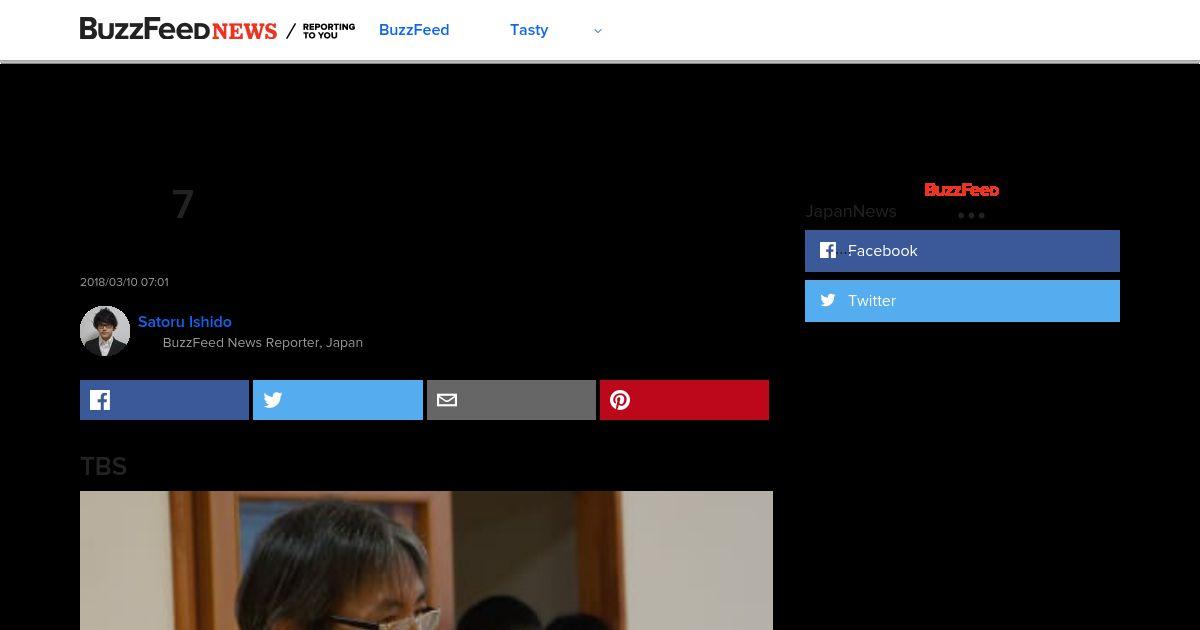Viewport: 1200px width, 630px height.
Task: Expand the header chevron dropdown
Action: (598, 31)
